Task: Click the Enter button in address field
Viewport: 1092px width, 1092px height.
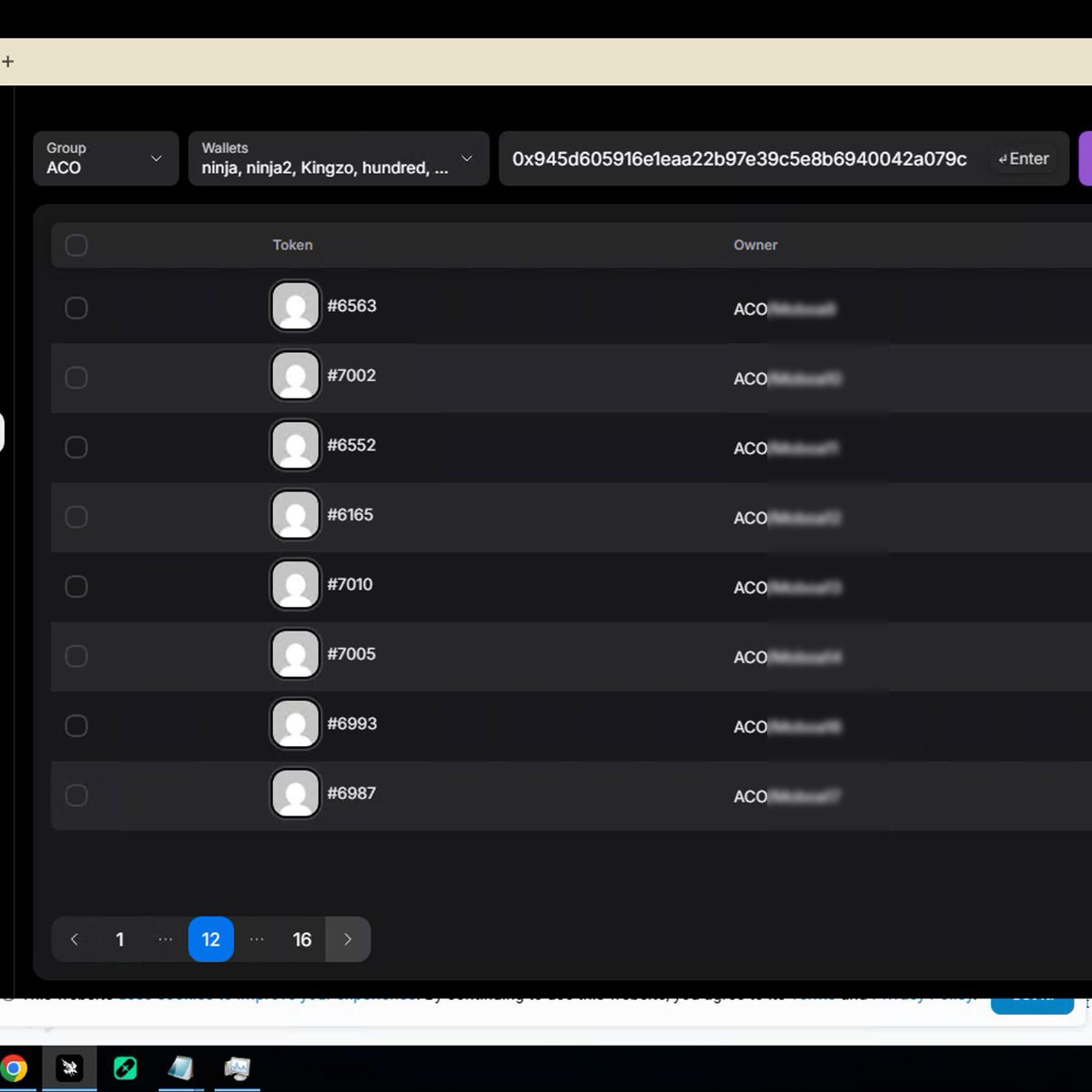Action: click(x=1024, y=158)
